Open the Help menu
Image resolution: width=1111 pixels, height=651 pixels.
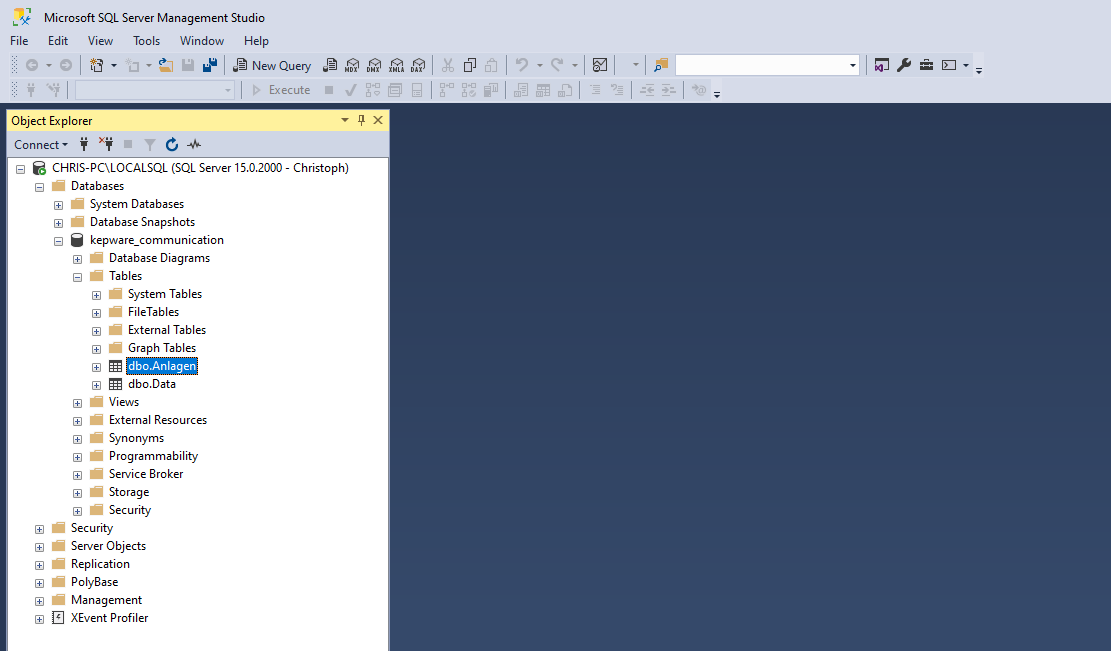pos(256,41)
